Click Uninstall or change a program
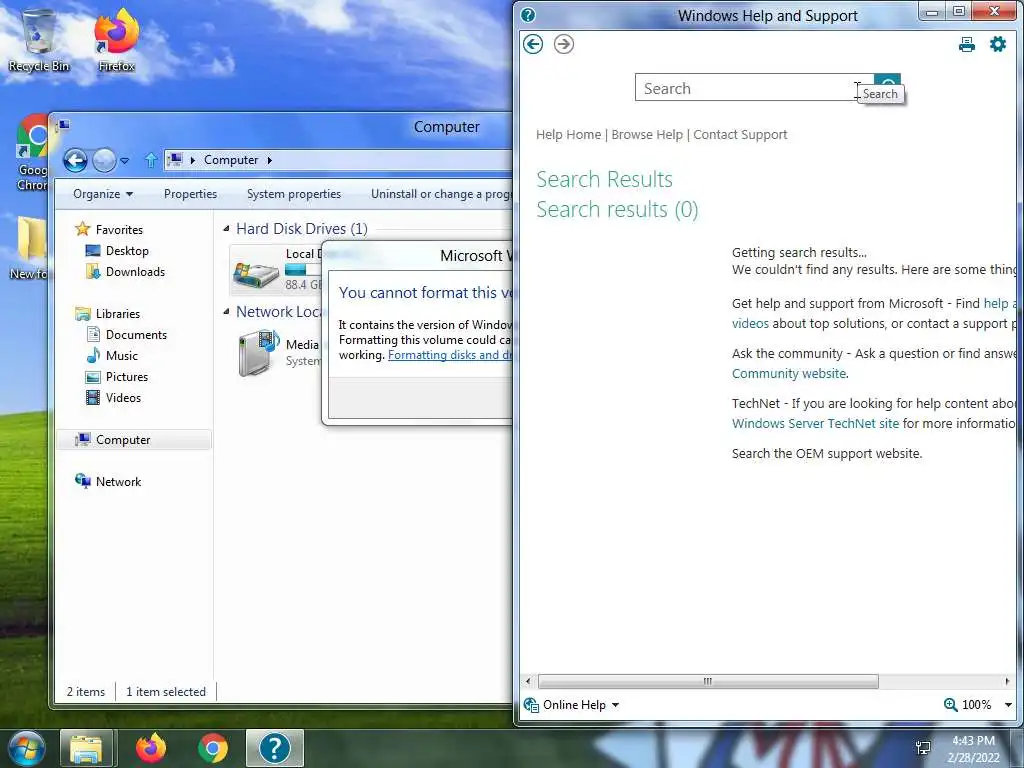This screenshot has width=1024, height=768. (x=441, y=194)
